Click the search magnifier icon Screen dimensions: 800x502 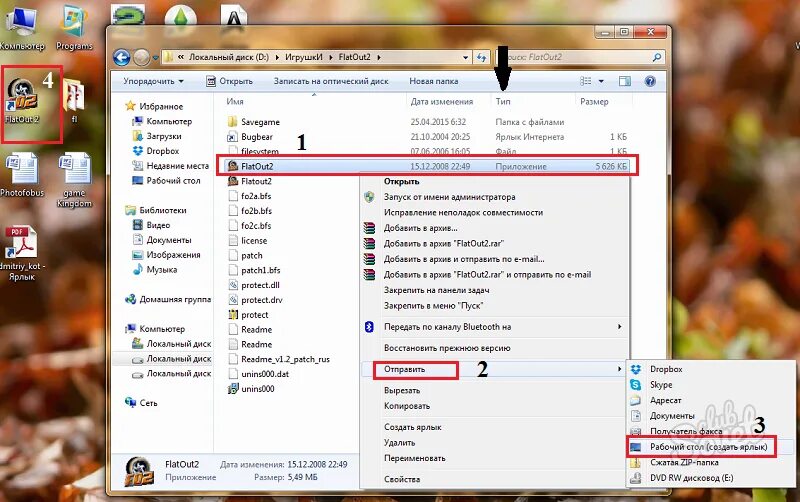(657, 57)
